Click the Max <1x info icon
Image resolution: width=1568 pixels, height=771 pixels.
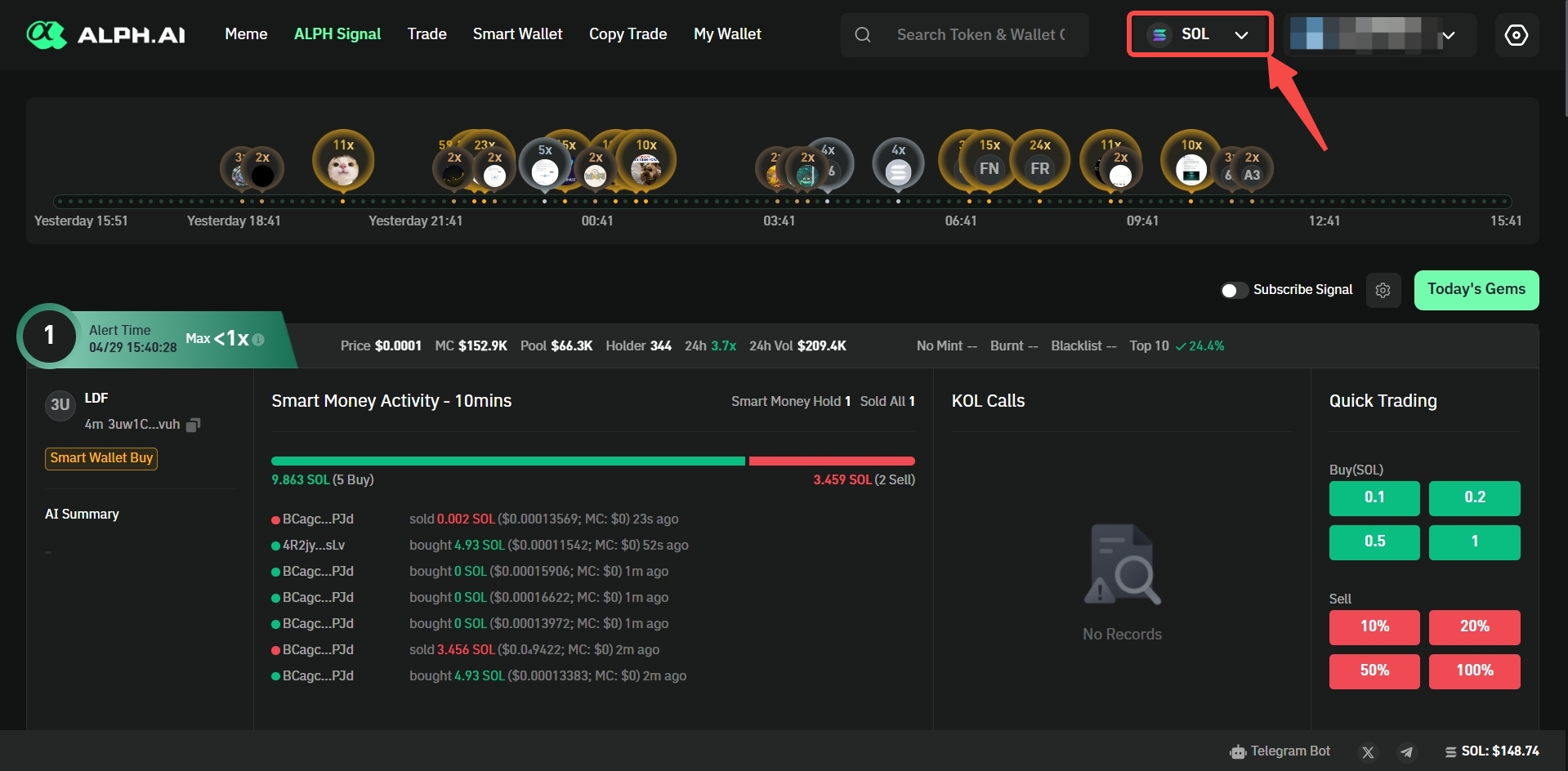pyautogui.click(x=258, y=340)
